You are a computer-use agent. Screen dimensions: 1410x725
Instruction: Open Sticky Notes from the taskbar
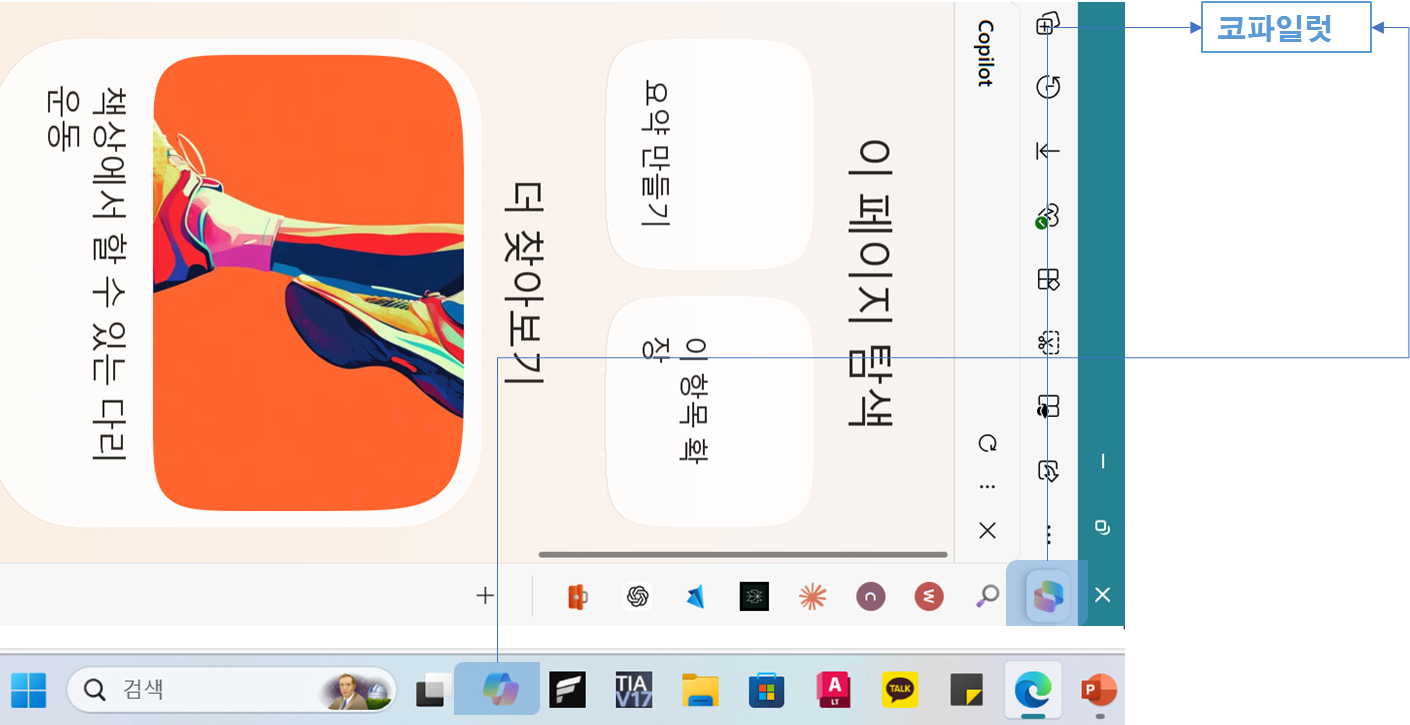(966, 690)
